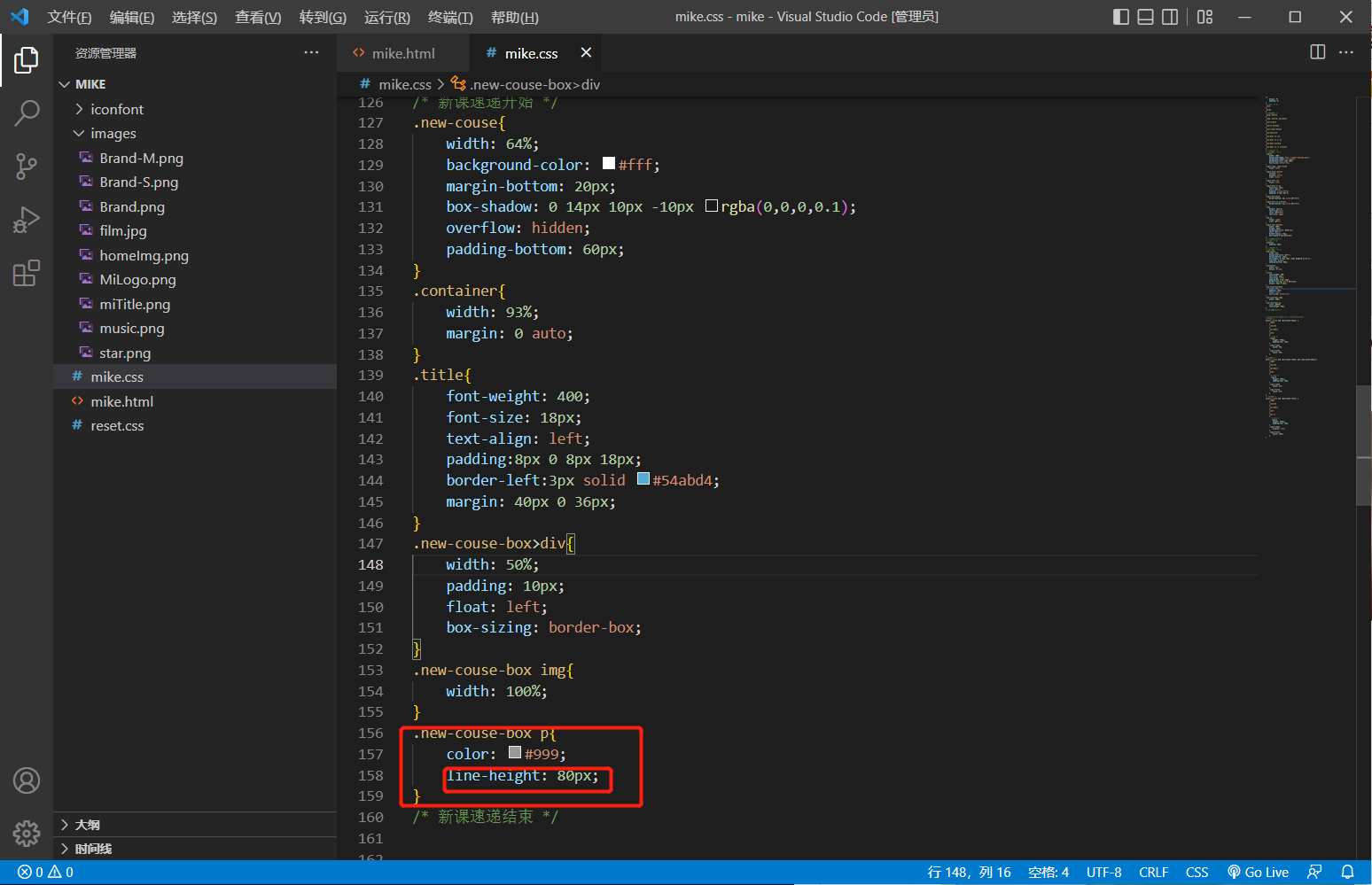This screenshot has width=1372, height=885.
Task: Open the 运行(R) menu
Action: click(386, 17)
